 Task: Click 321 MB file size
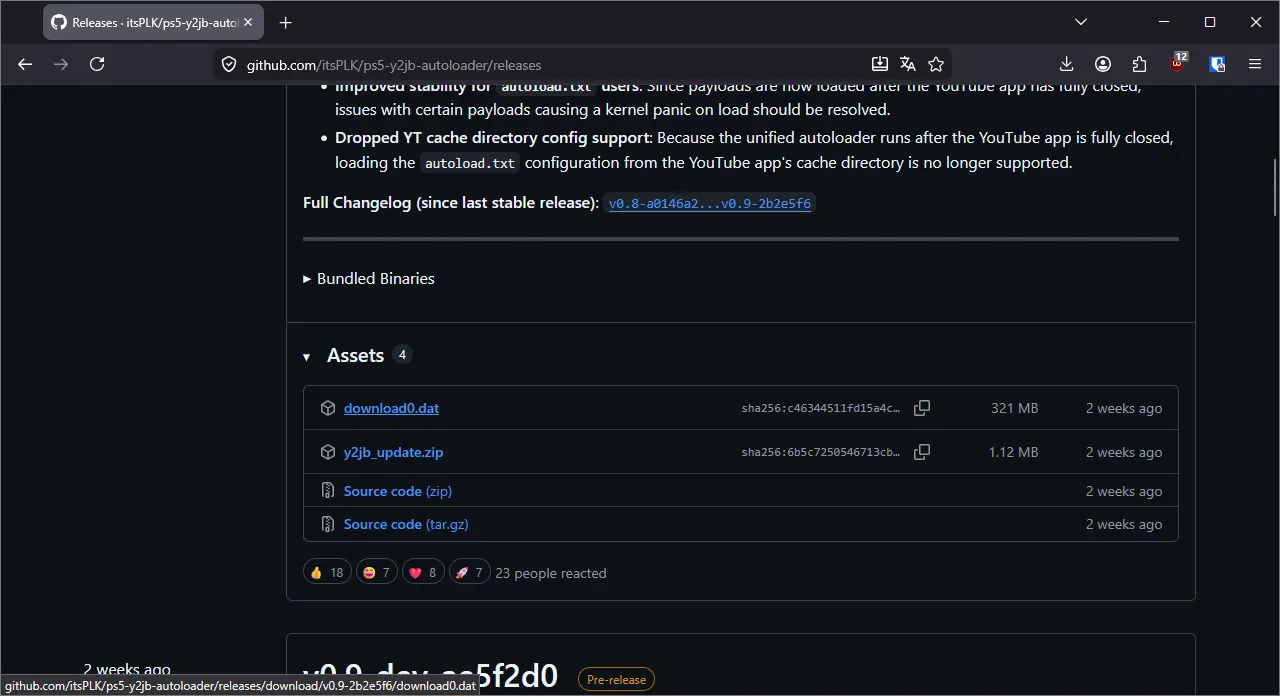click(x=1015, y=408)
